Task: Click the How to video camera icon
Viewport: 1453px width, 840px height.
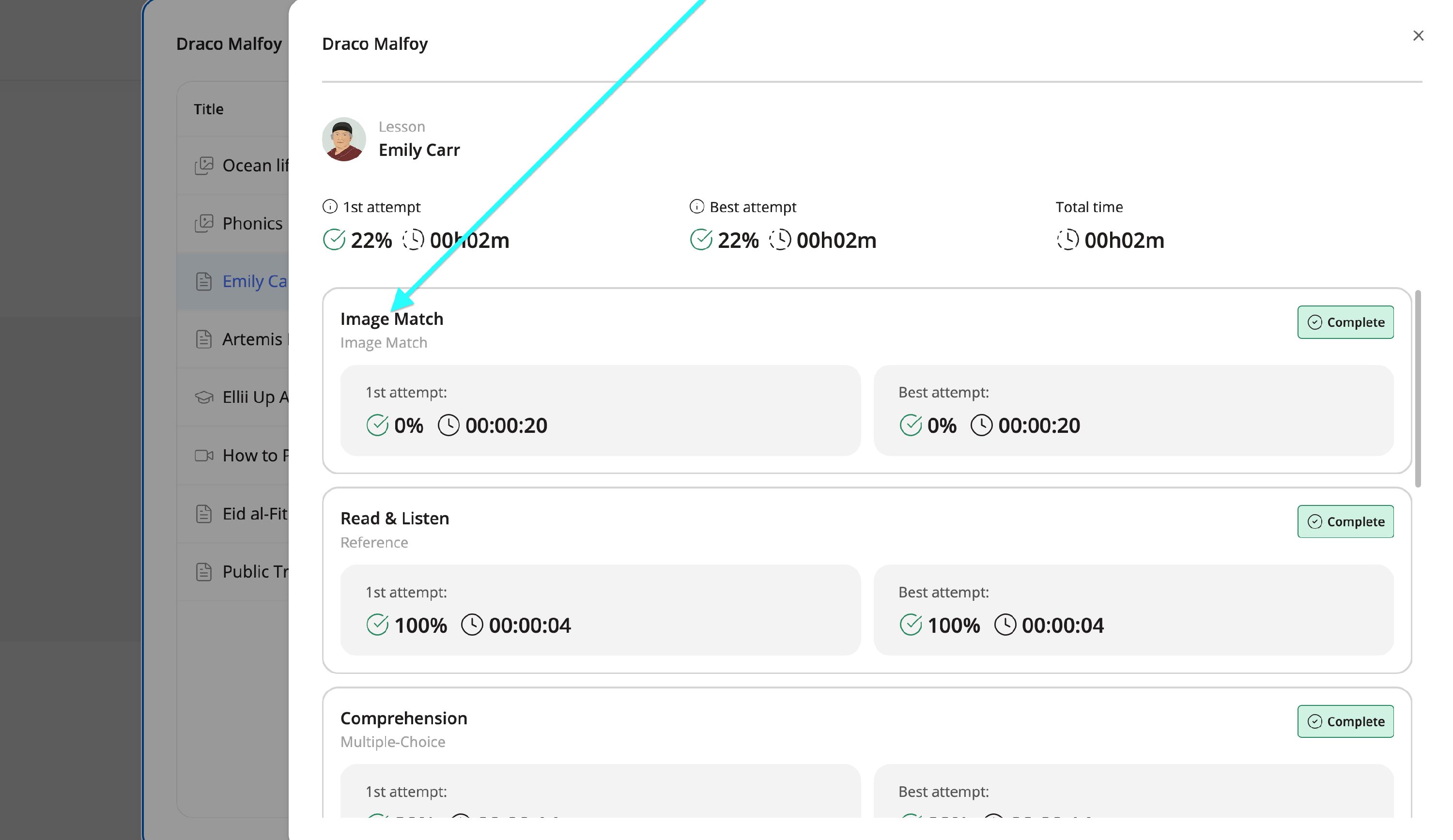Action: click(203, 456)
